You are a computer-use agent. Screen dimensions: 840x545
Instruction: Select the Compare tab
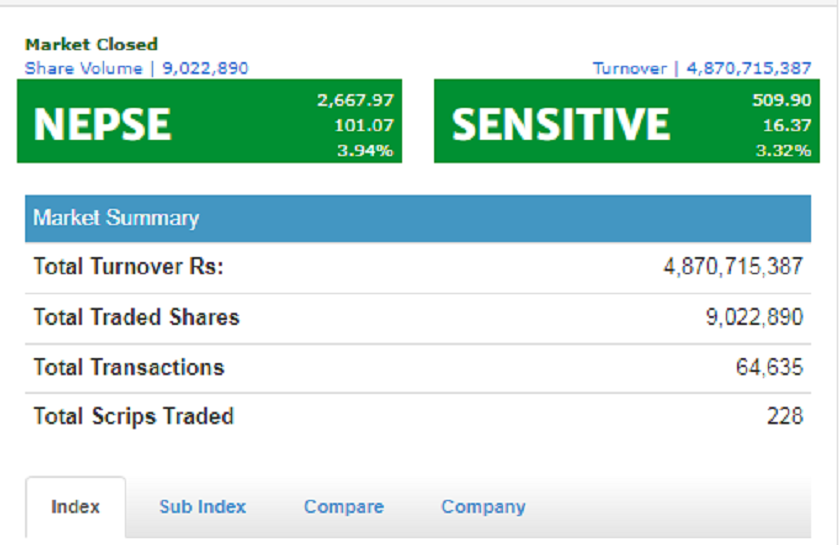343,507
